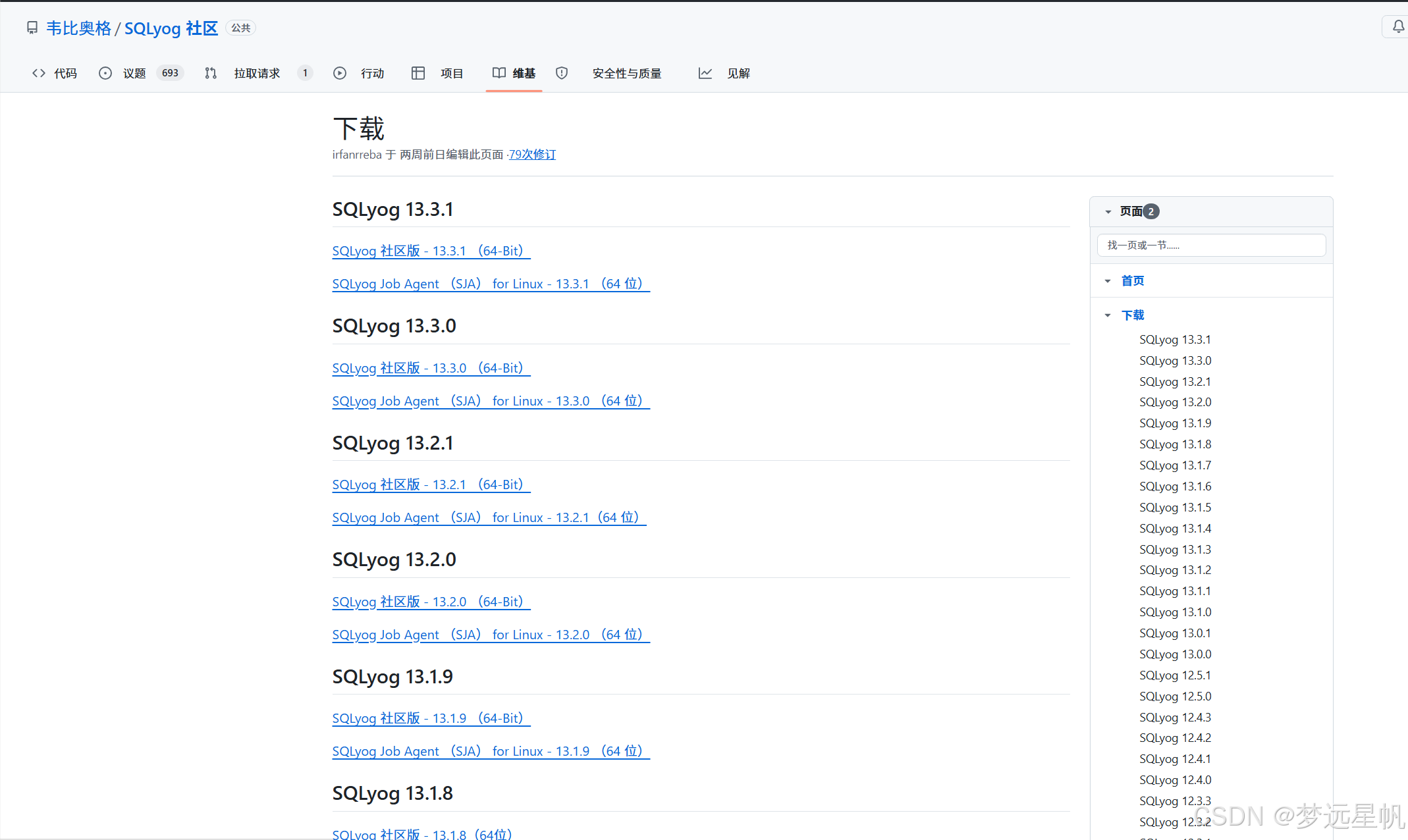
Task: Click the projects table icon
Action: coord(418,73)
